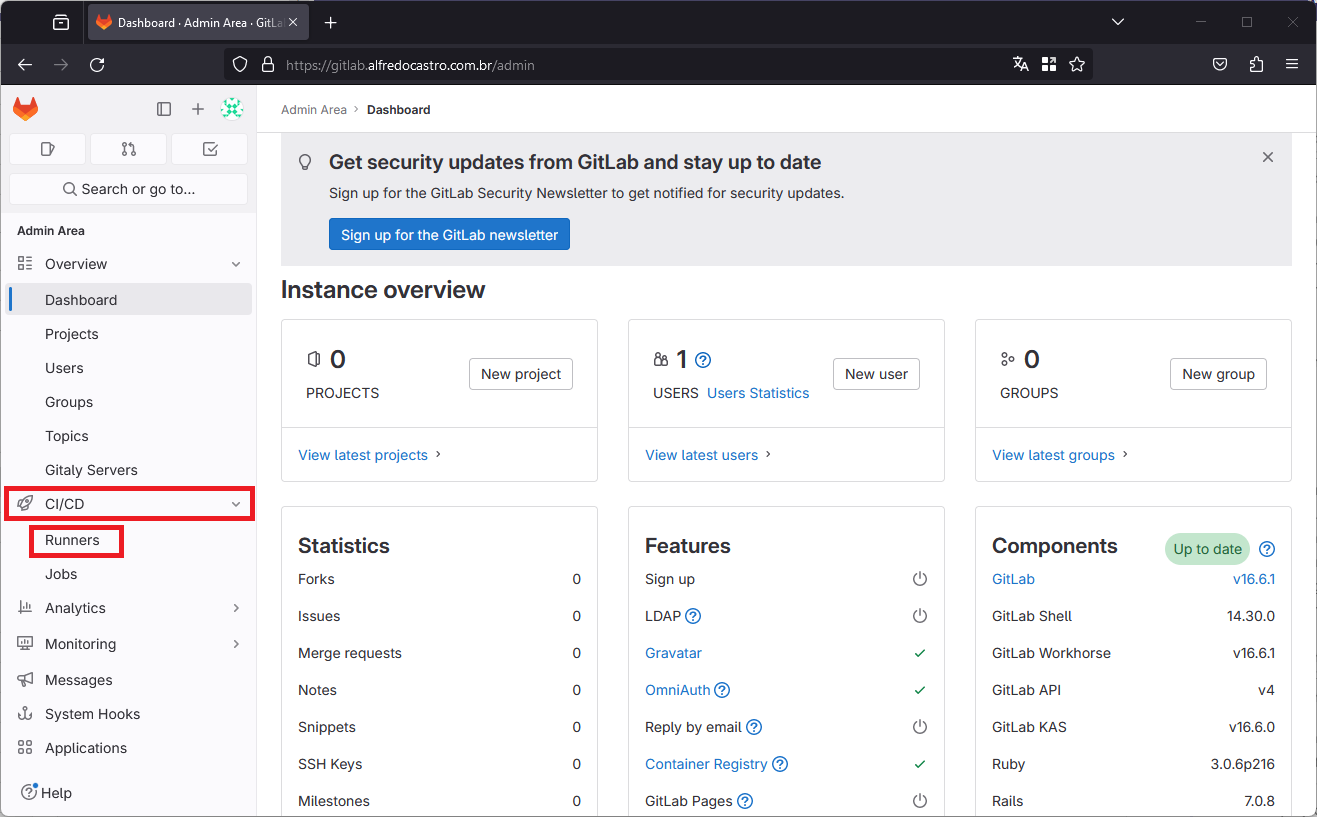Click Admin Area in the breadcrumb

tap(314, 110)
